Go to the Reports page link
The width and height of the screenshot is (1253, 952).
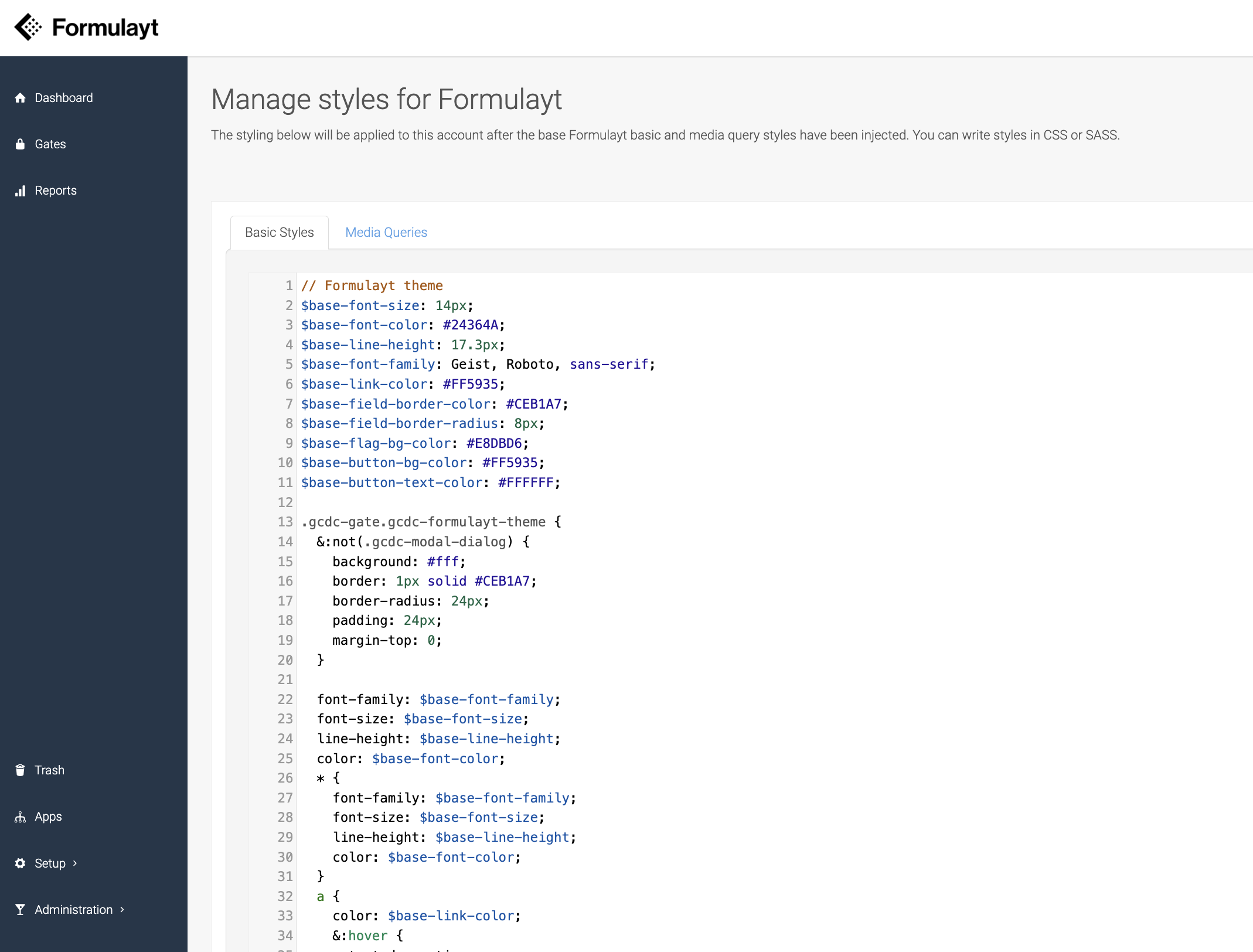(55, 191)
